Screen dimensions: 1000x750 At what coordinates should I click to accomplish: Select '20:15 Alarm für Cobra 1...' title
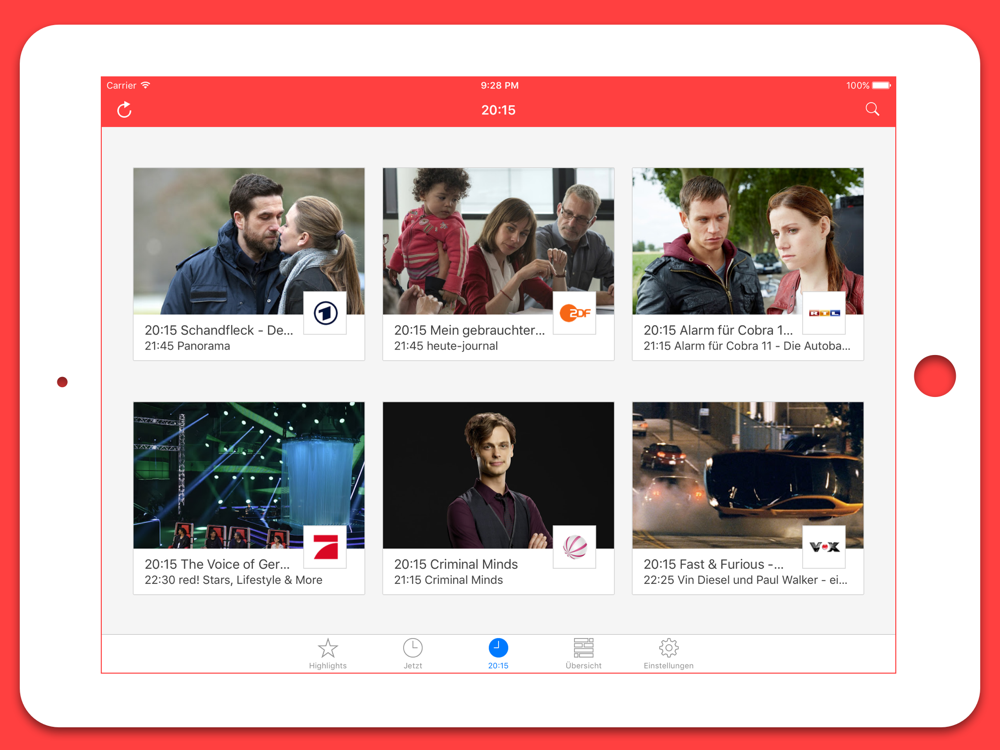(x=718, y=330)
